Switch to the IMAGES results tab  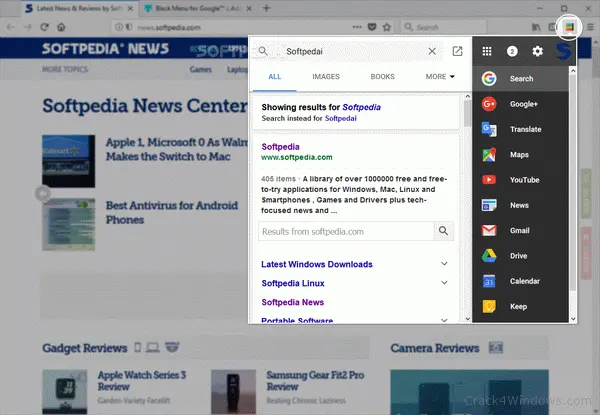pyautogui.click(x=326, y=76)
